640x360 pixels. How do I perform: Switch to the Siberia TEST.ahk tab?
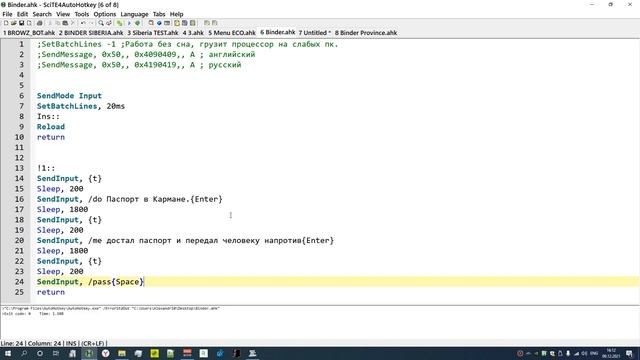tap(153, 33)
